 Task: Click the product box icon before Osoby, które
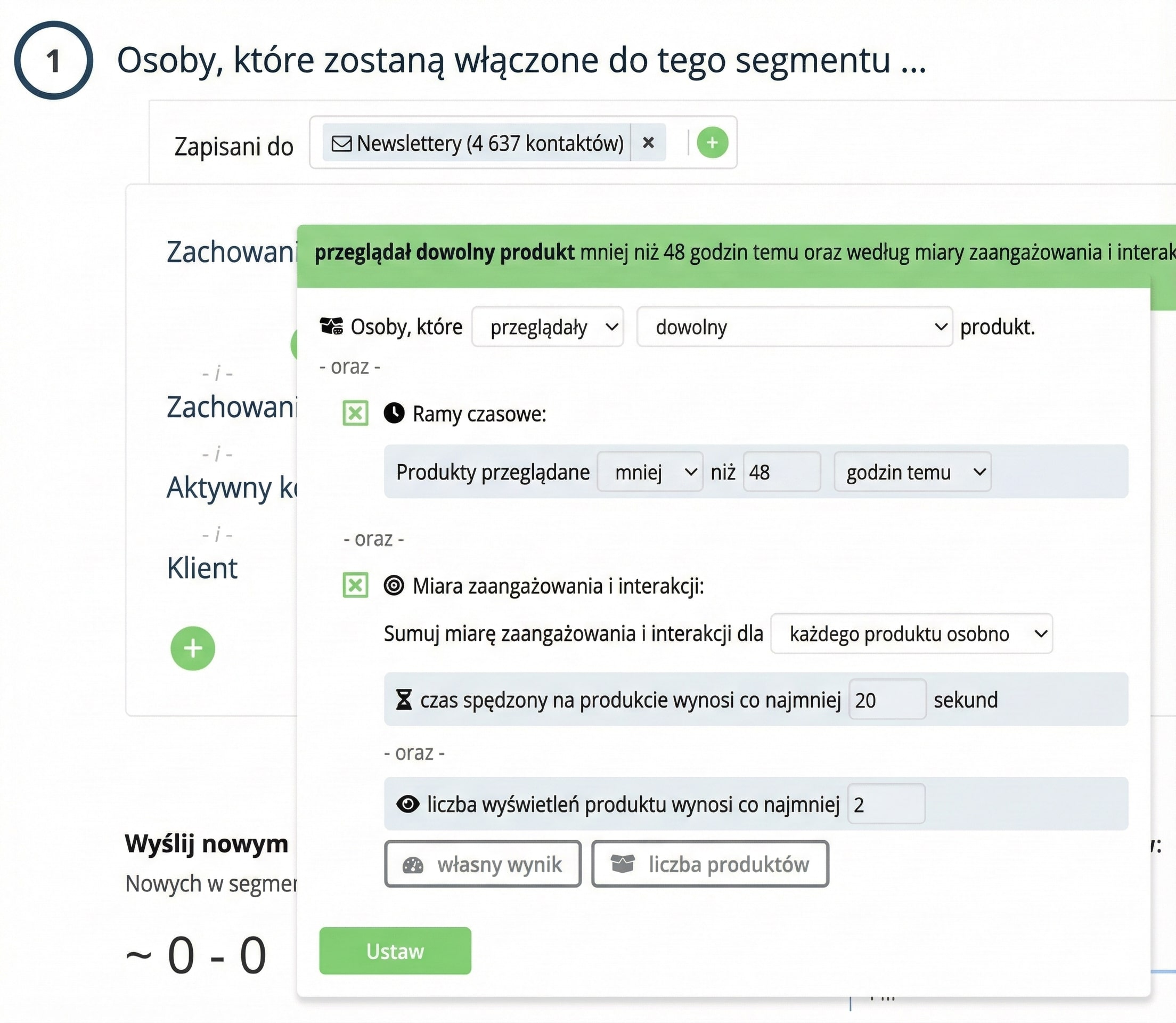pyautogui.click(x=331, y=327)
